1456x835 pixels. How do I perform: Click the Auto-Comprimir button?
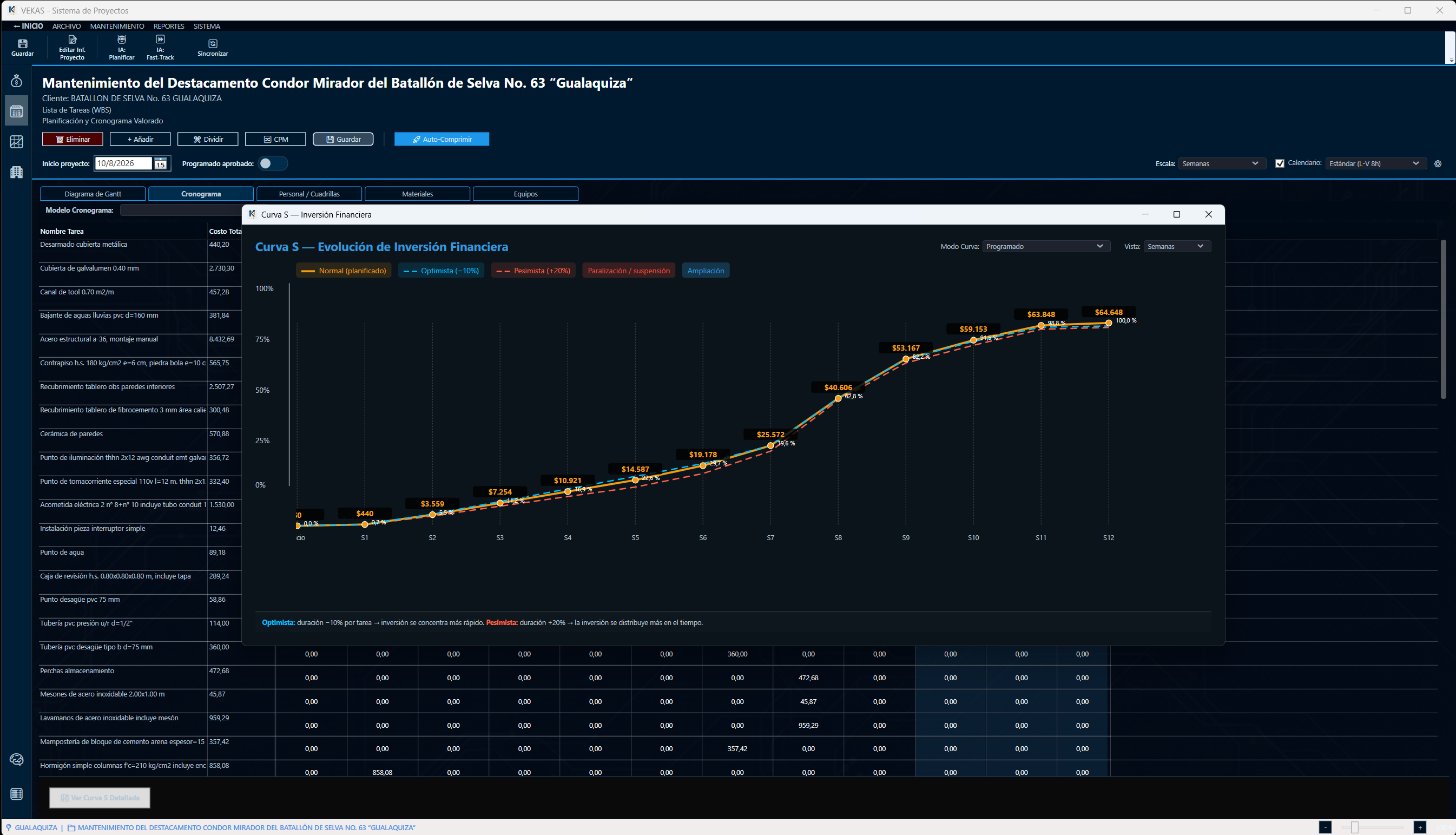point(442,140)
